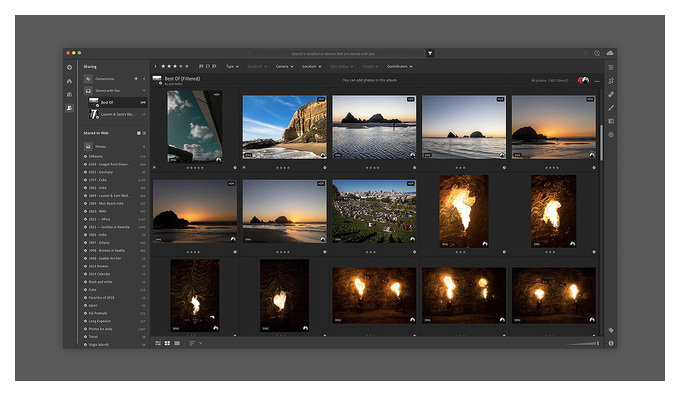Open the Info panel icon

[x=611, y=343]
